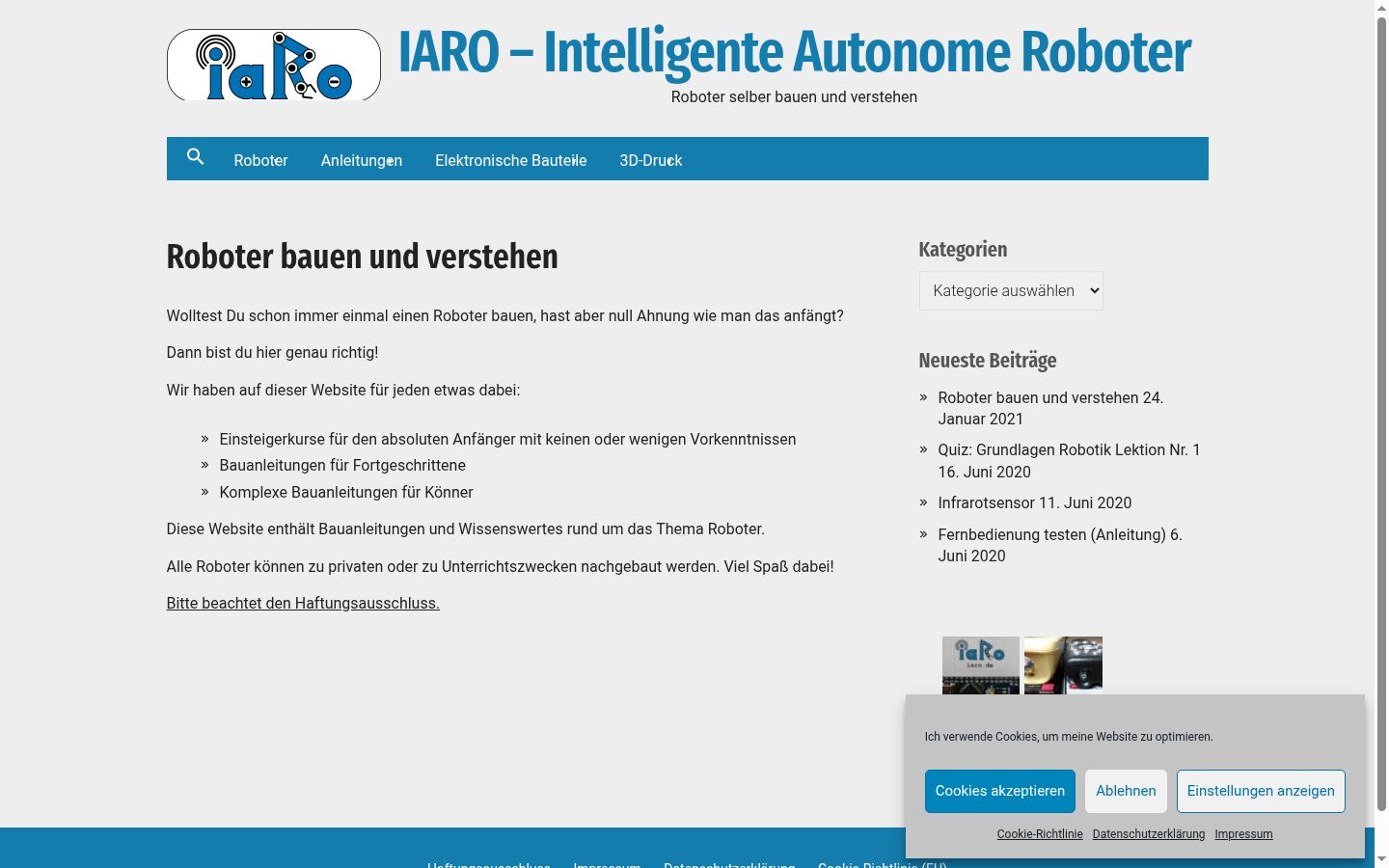Click the Roboter bauen und verstehen heading
Screen dimensions: 1389x868
tap(363, 257)
